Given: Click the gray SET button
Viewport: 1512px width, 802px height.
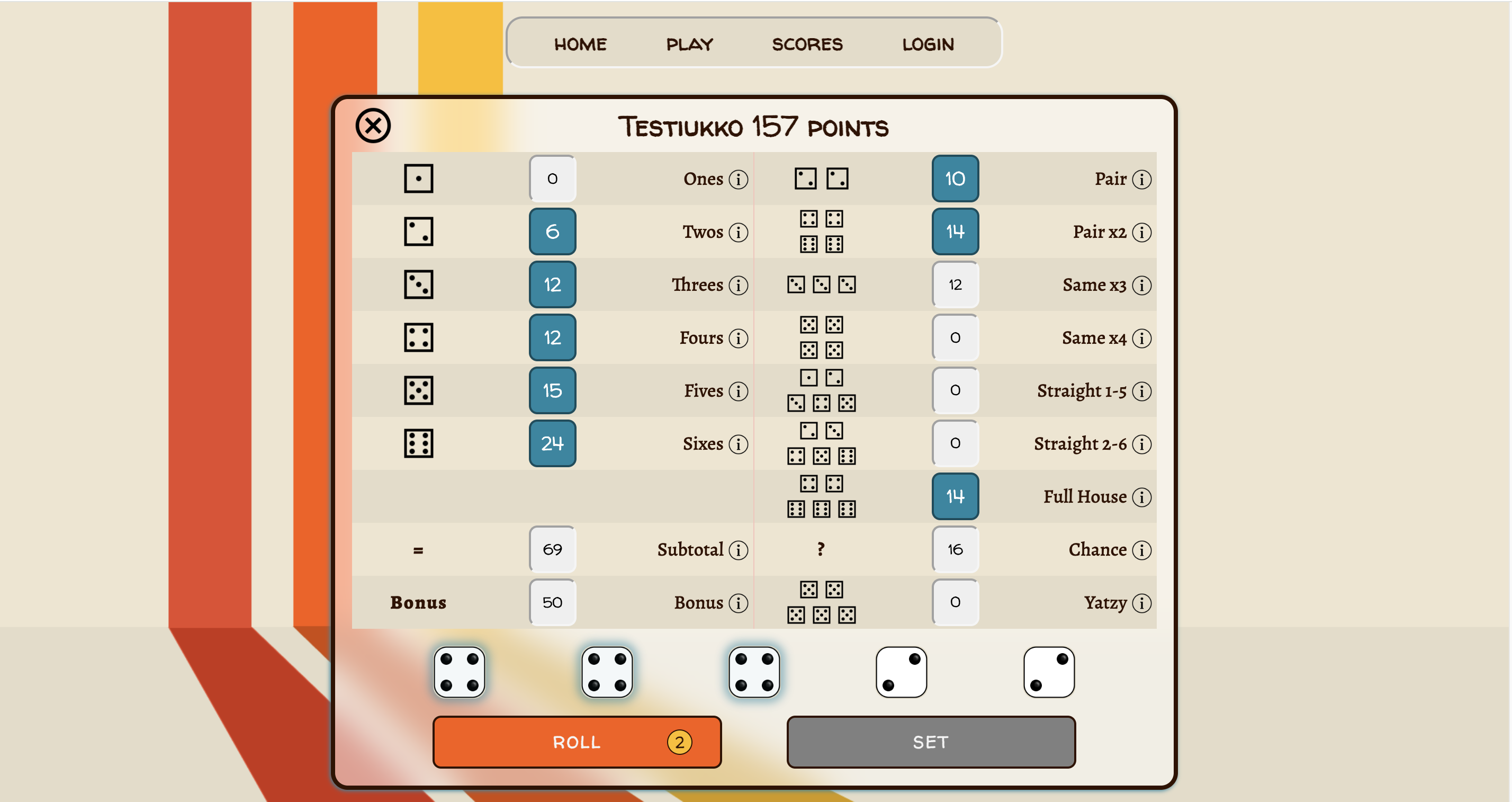Looking at the screenshot, I should (x=930, y=742).
